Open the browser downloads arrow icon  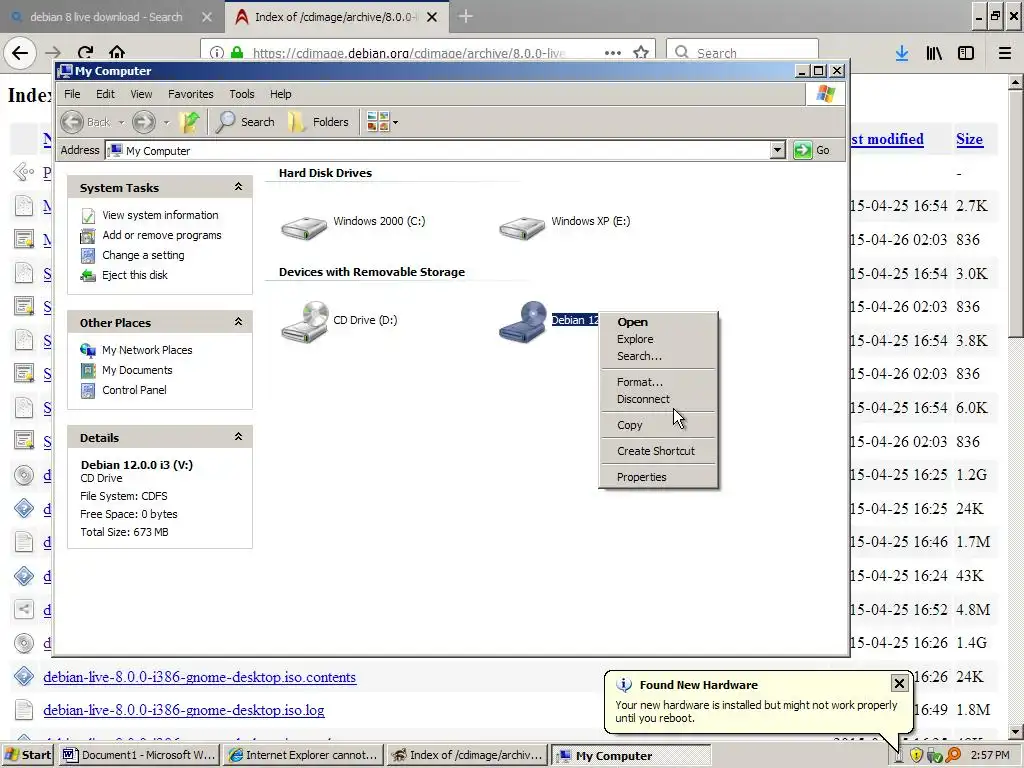pos(902,53)
